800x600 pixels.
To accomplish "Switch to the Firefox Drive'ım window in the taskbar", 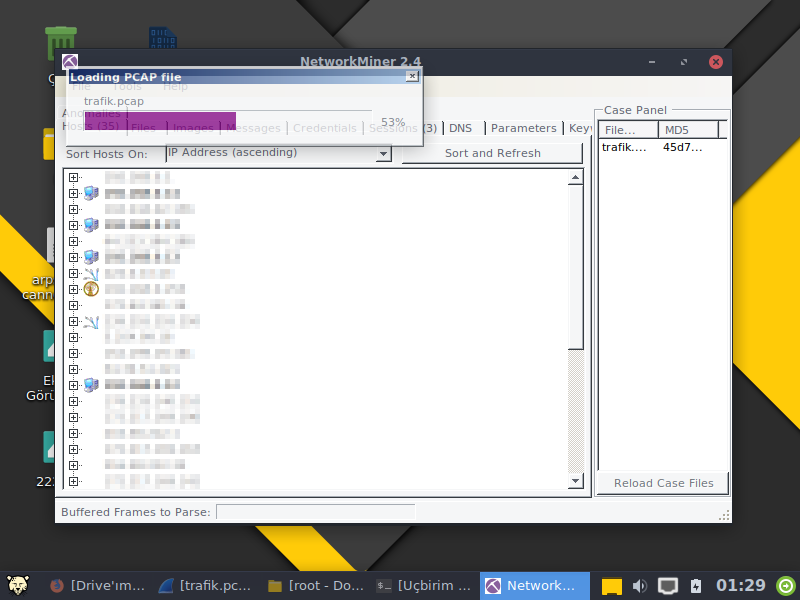I will pos(99,586).
